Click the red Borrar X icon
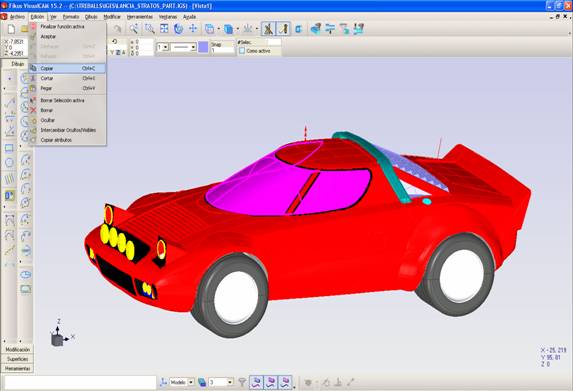 click(x=33, y=110)
